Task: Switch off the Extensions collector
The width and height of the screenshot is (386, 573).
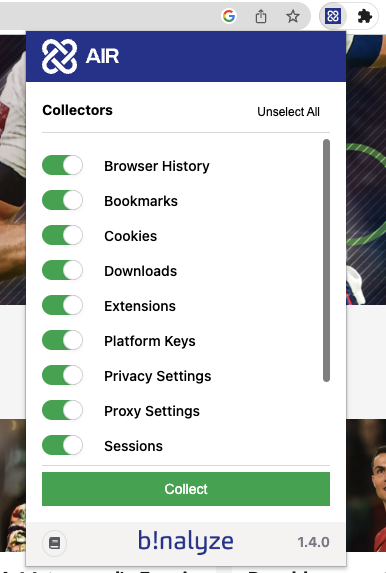Action: [x=62, y=306]
